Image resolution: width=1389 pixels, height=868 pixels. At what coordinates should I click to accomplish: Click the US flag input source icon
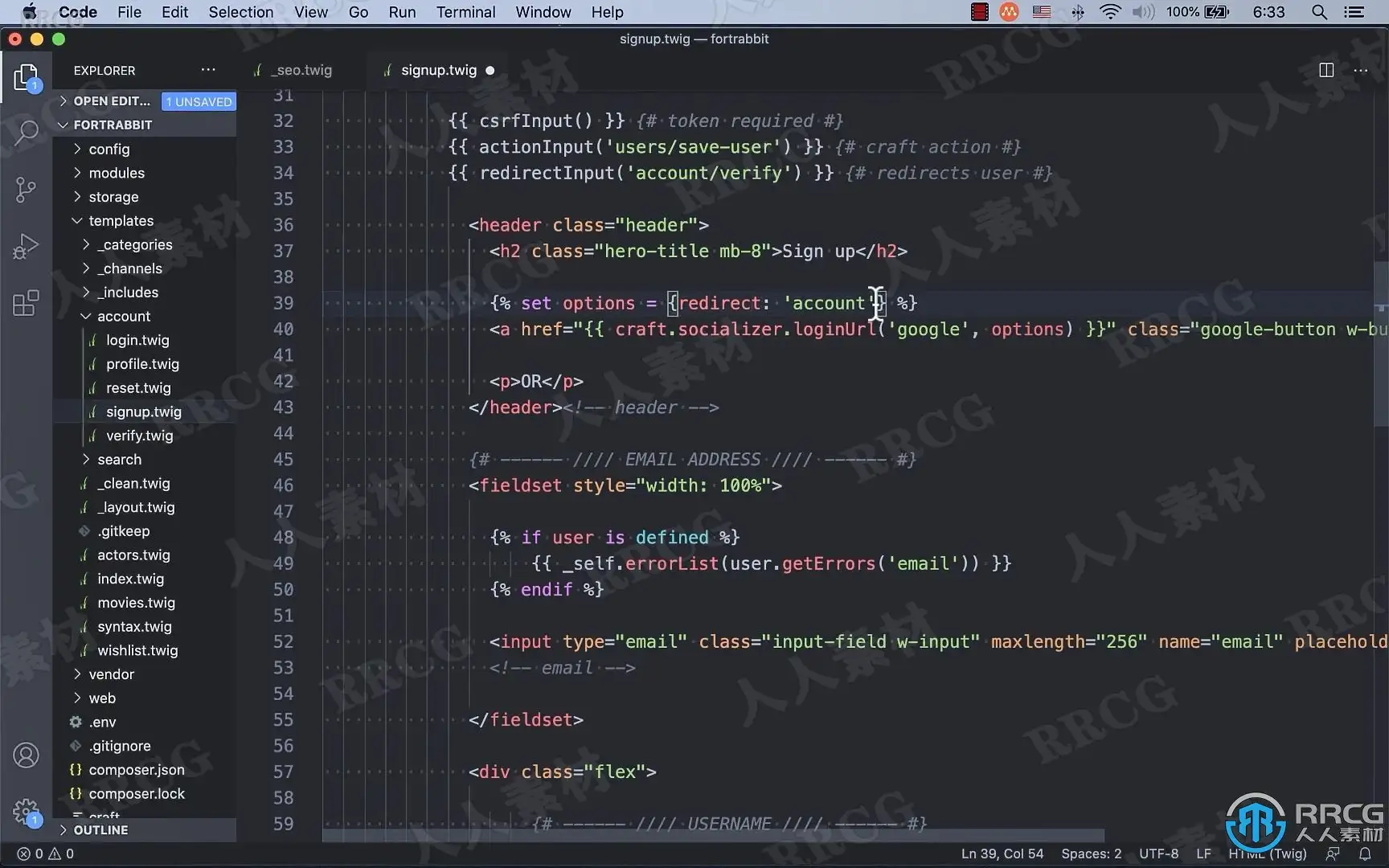coord(1042,12)
